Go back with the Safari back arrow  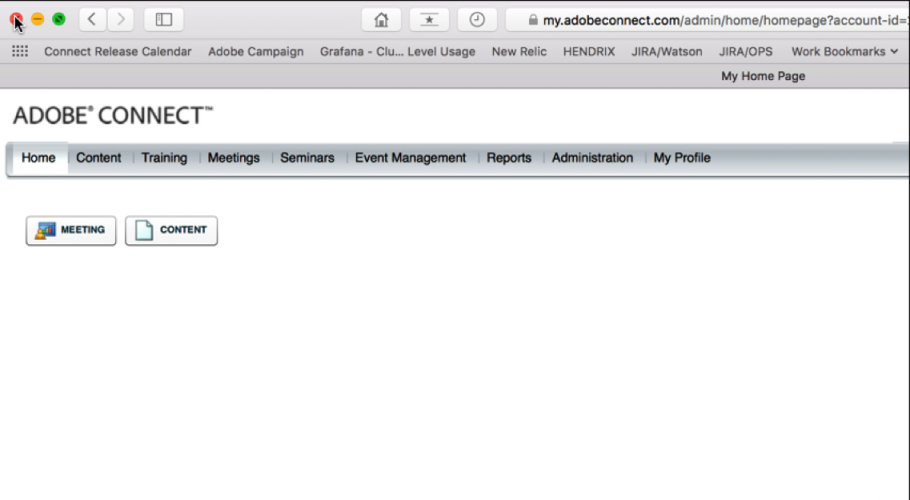(x=92, y=20)
